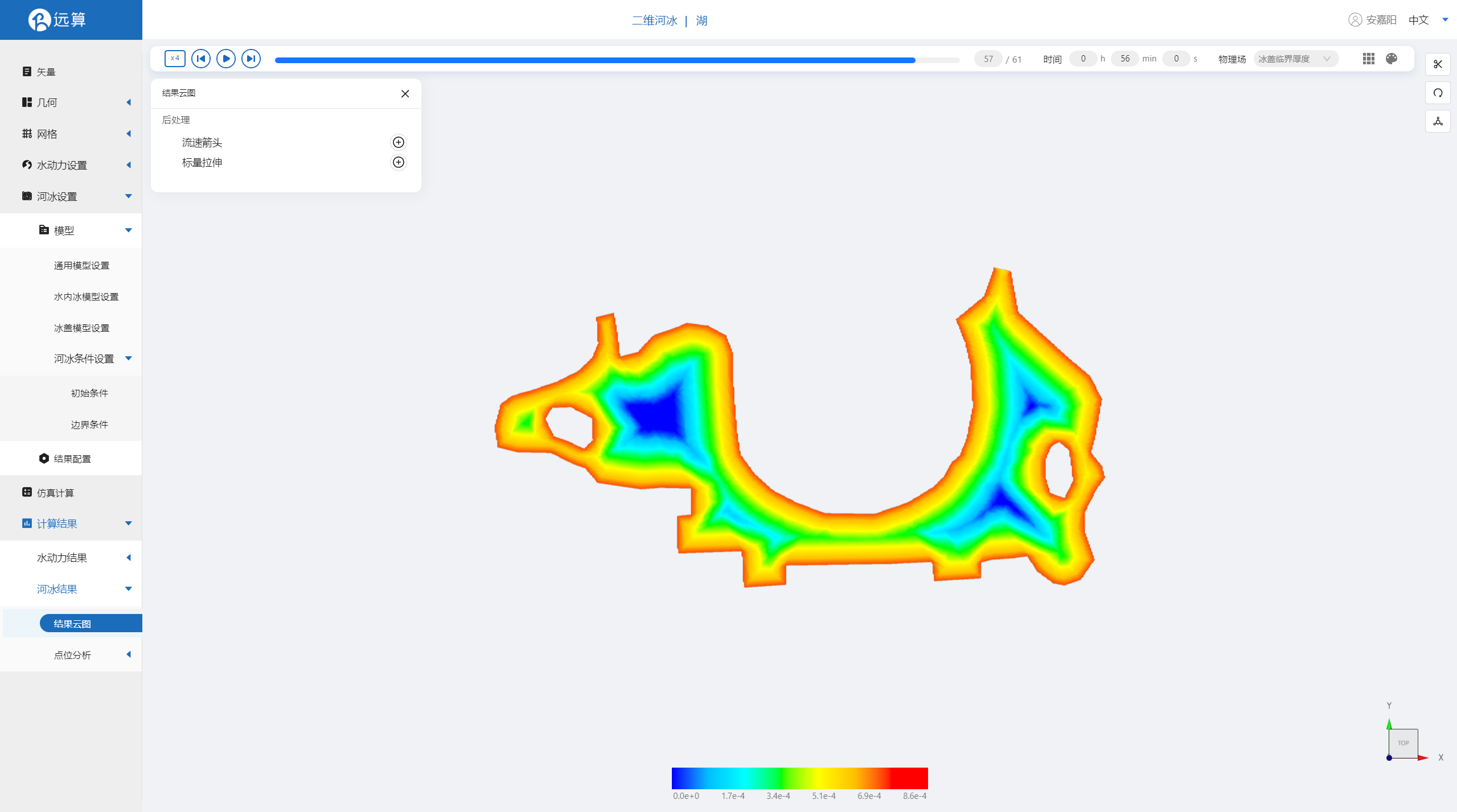Collapse the 模型 arrow
This screenshot has width=1457, height=812.
129,230
